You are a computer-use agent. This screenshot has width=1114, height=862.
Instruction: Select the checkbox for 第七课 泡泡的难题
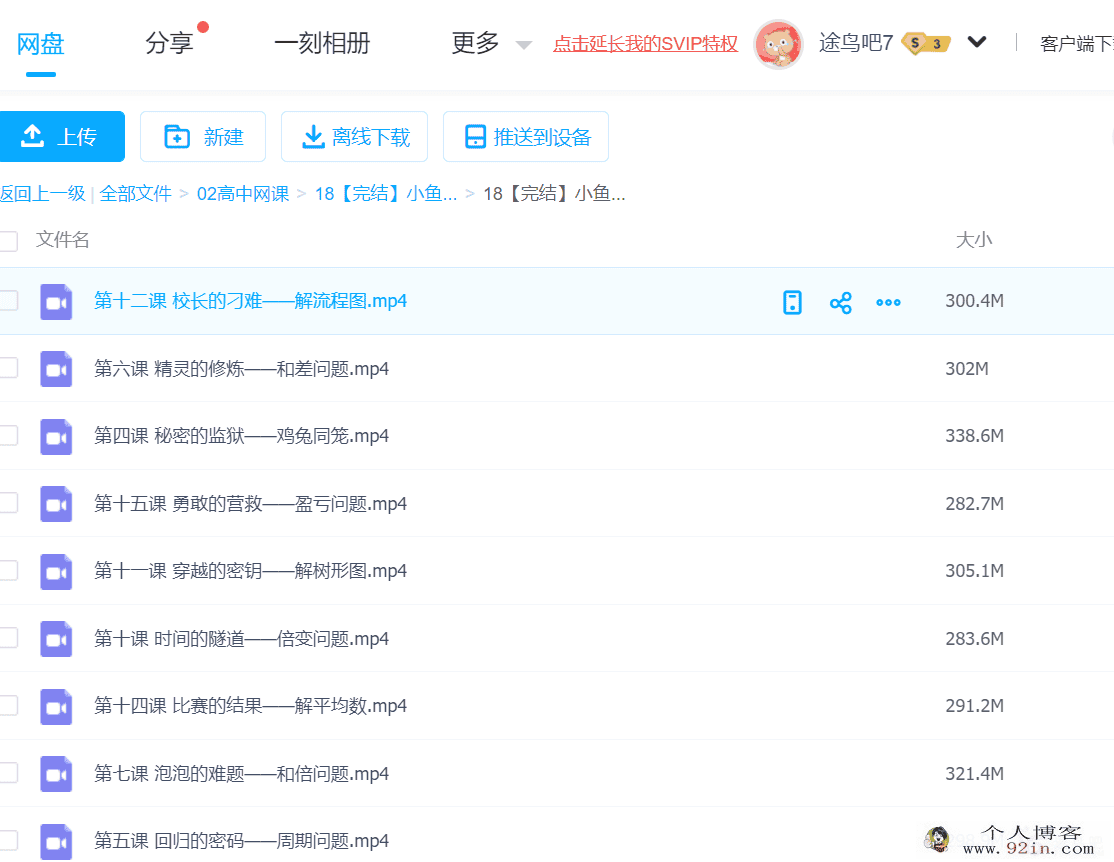click(x=8, y=773)
